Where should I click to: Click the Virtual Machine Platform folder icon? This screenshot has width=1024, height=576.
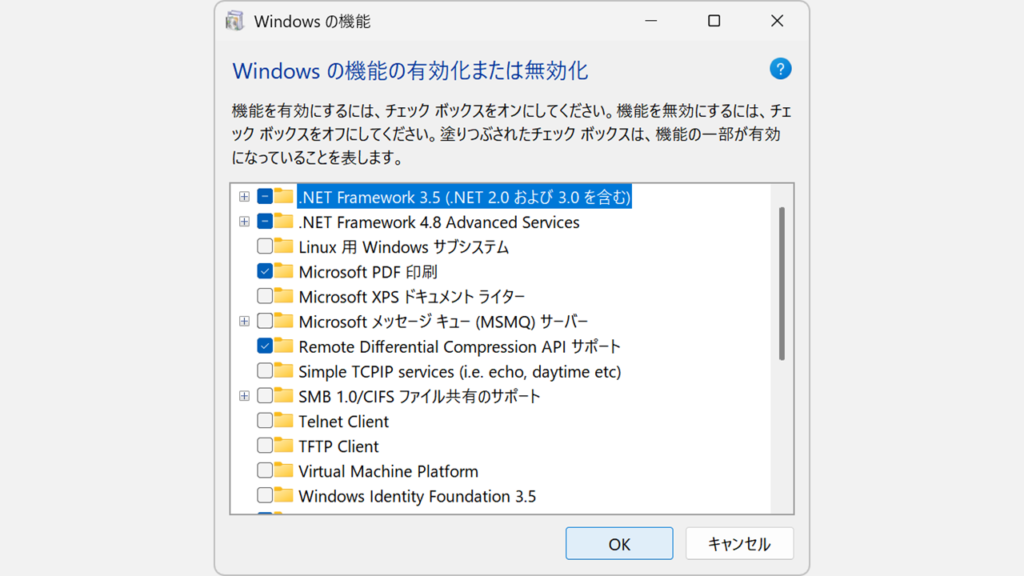pos(284,471)
